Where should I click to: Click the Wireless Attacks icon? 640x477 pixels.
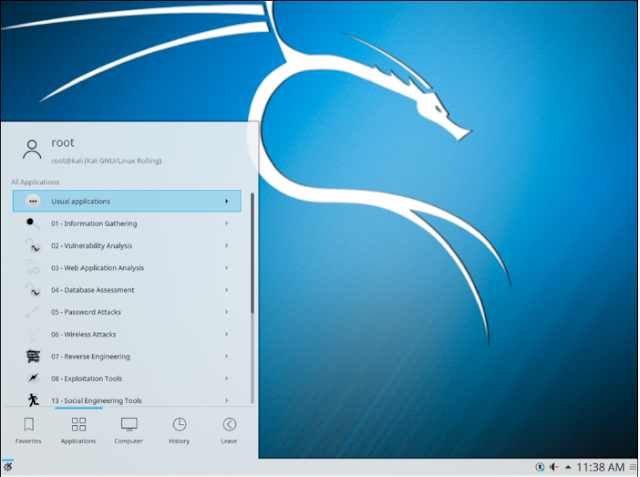[x=33, y=334]
